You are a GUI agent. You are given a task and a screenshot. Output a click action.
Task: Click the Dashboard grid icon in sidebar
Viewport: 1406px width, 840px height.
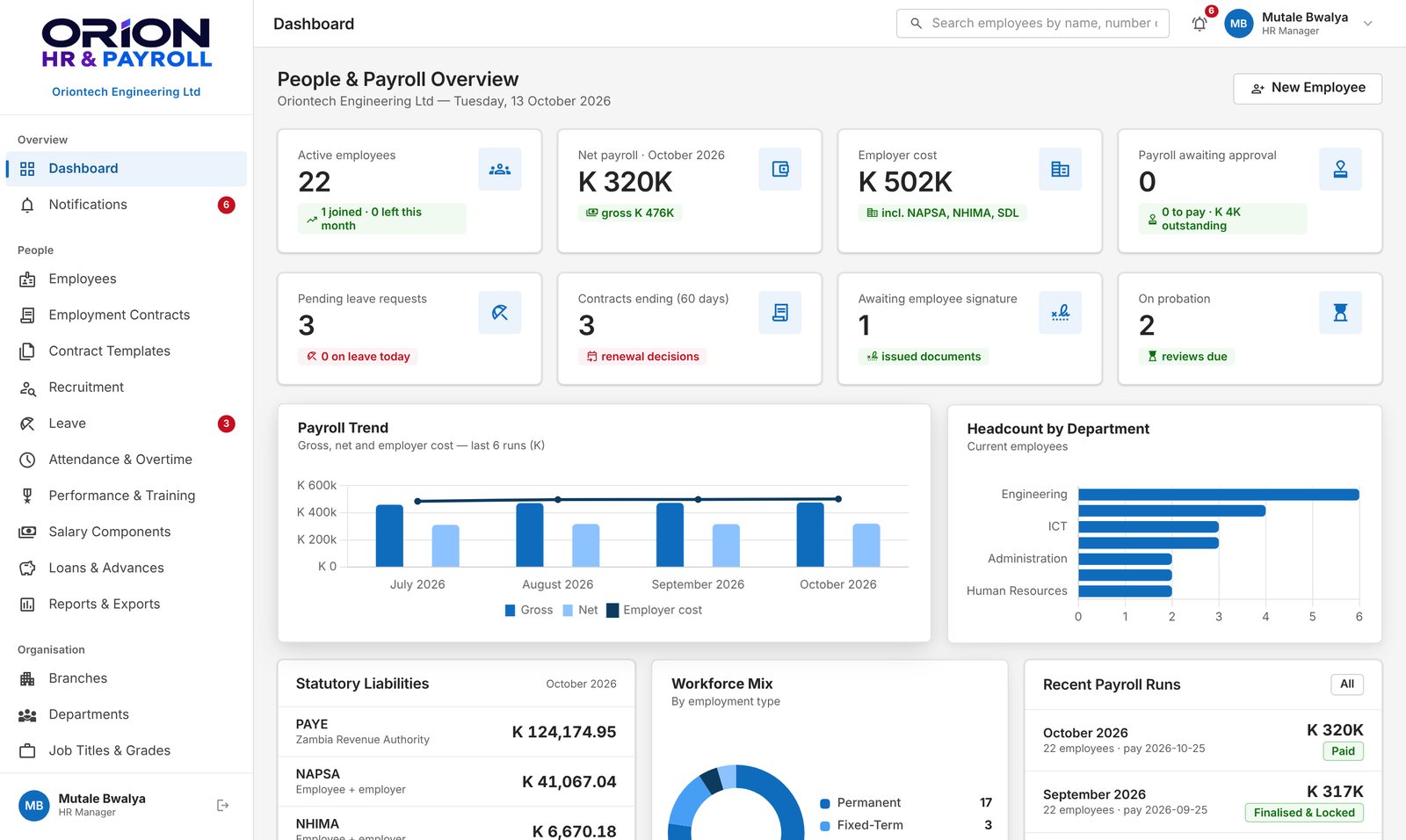27,169
